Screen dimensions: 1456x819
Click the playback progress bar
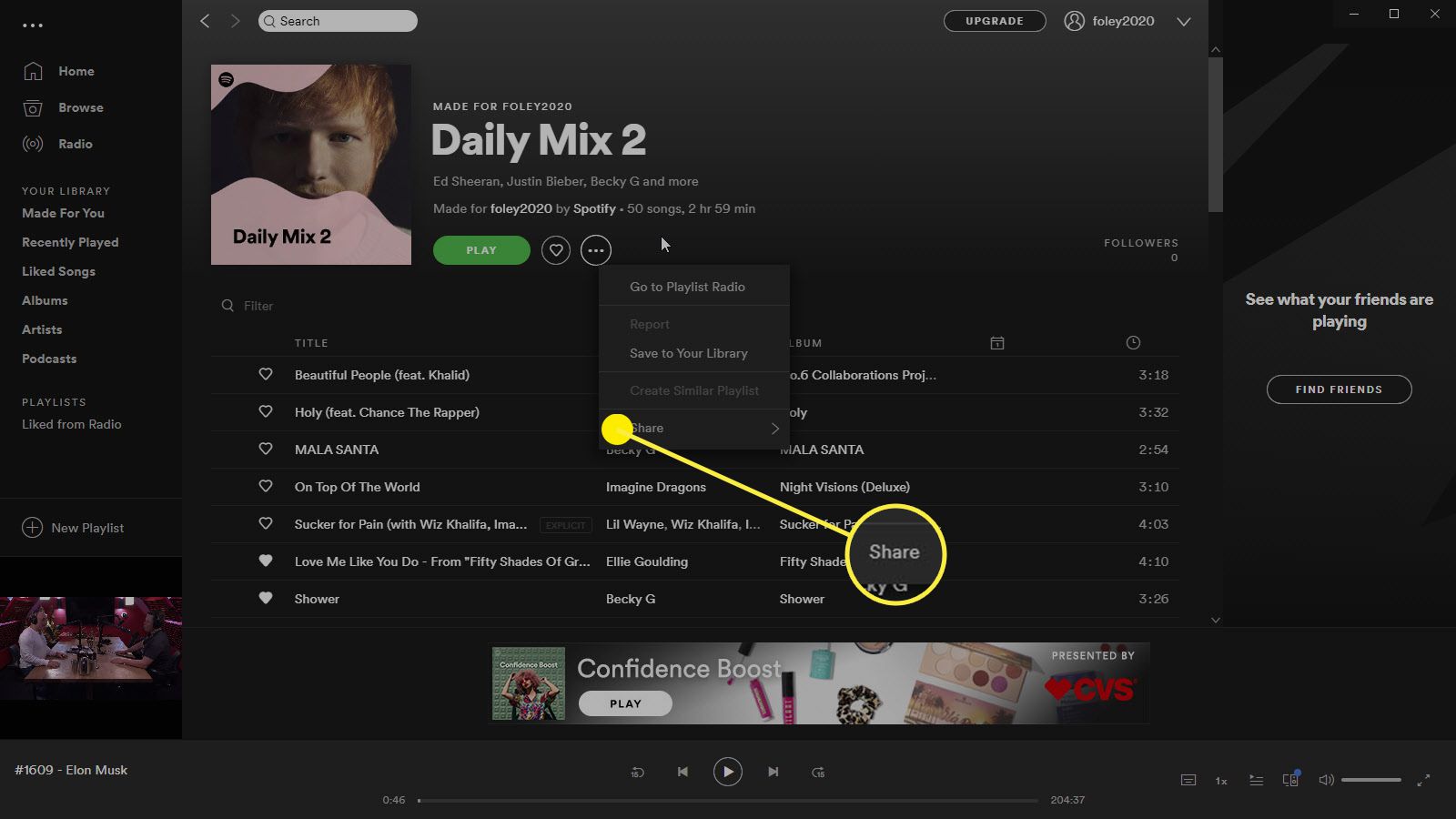coord(728,801)
